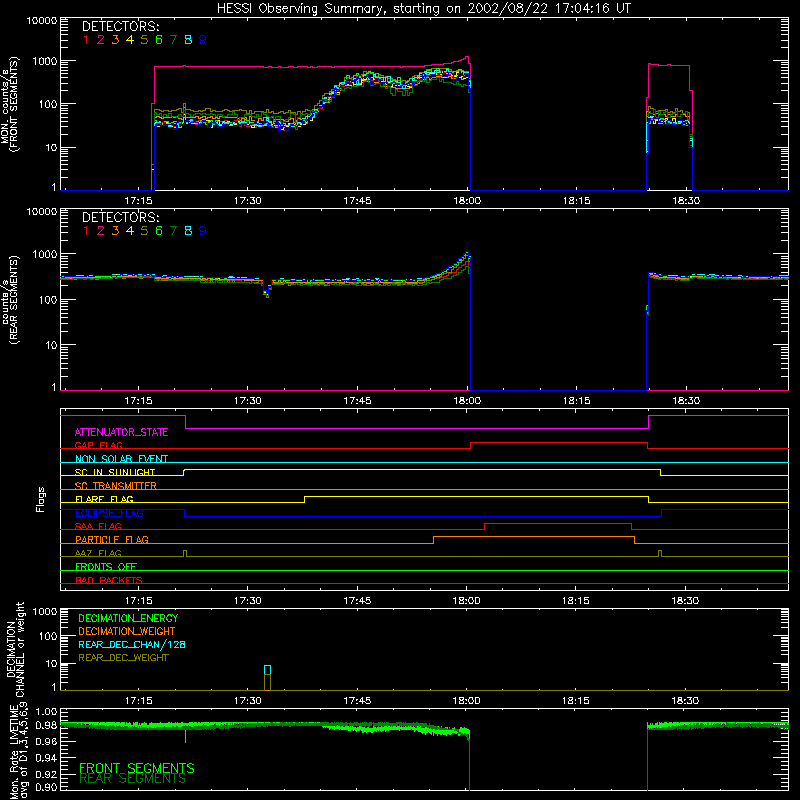The width and height of the screenshot is (800, 800).
Task: Select detector 7 in front segments legend
Action: (173, 40)
